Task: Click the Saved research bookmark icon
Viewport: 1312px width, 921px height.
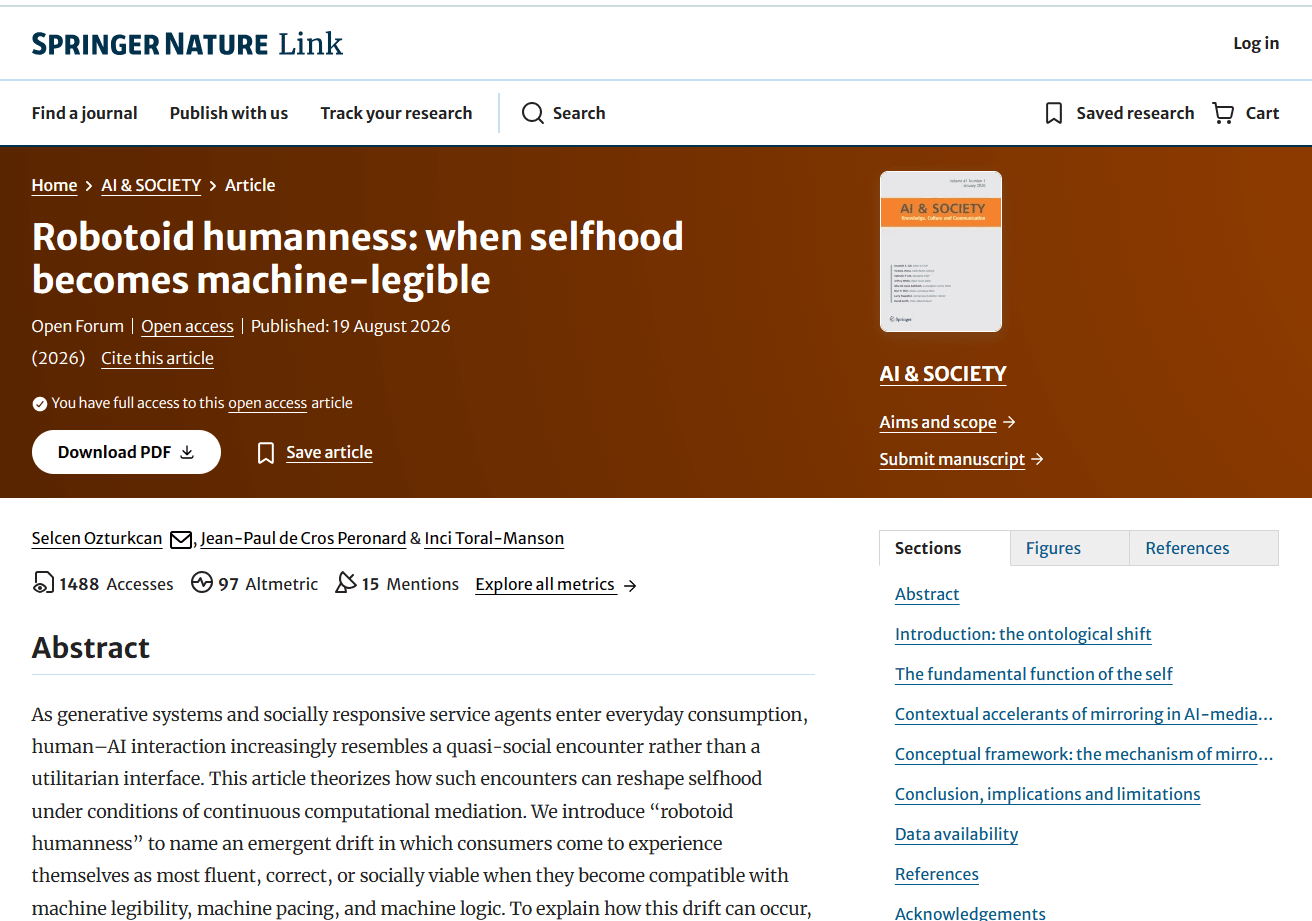Action: [x=1053, y=113]
